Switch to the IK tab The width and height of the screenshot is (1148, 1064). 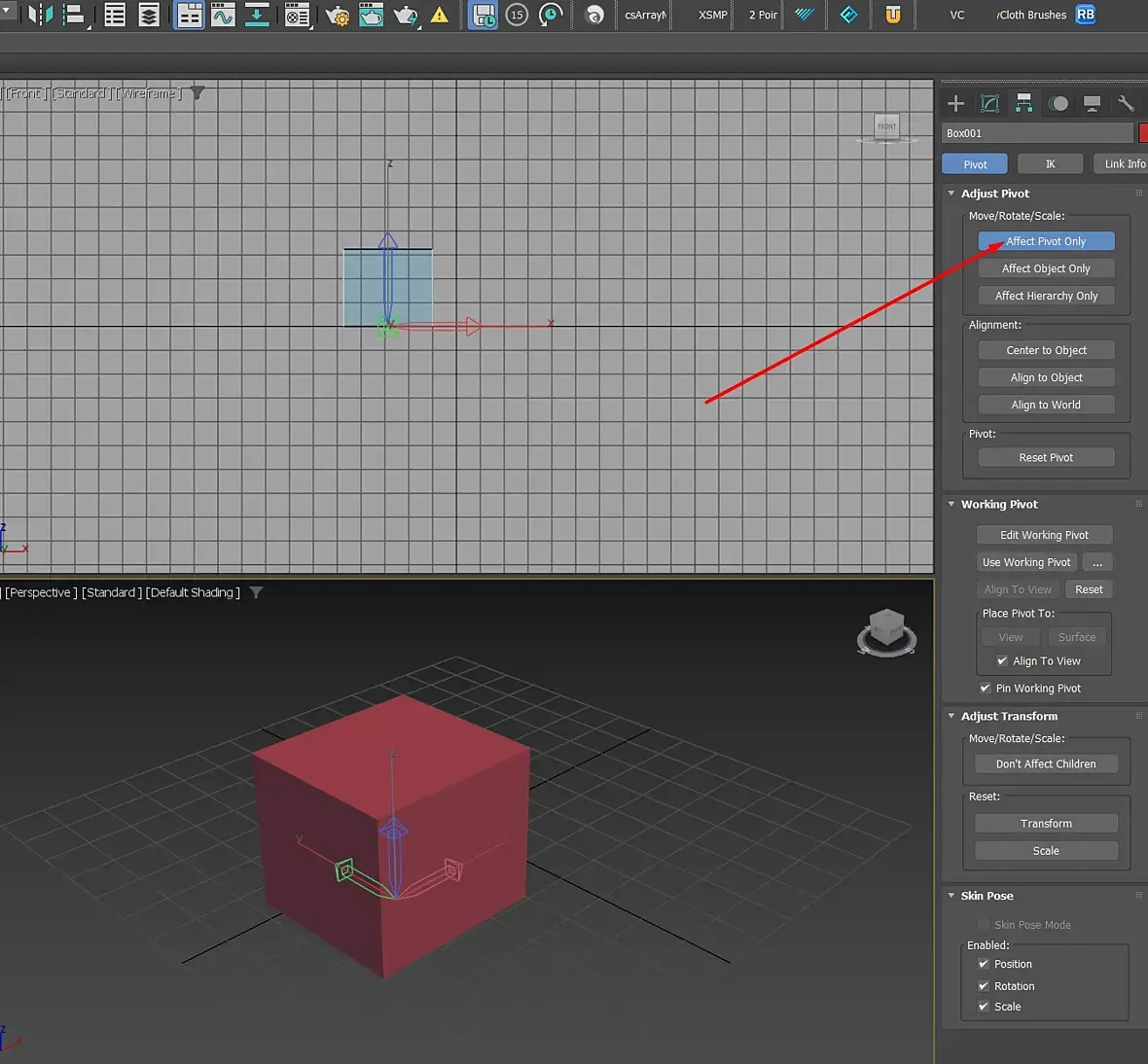coord(1050,164)
